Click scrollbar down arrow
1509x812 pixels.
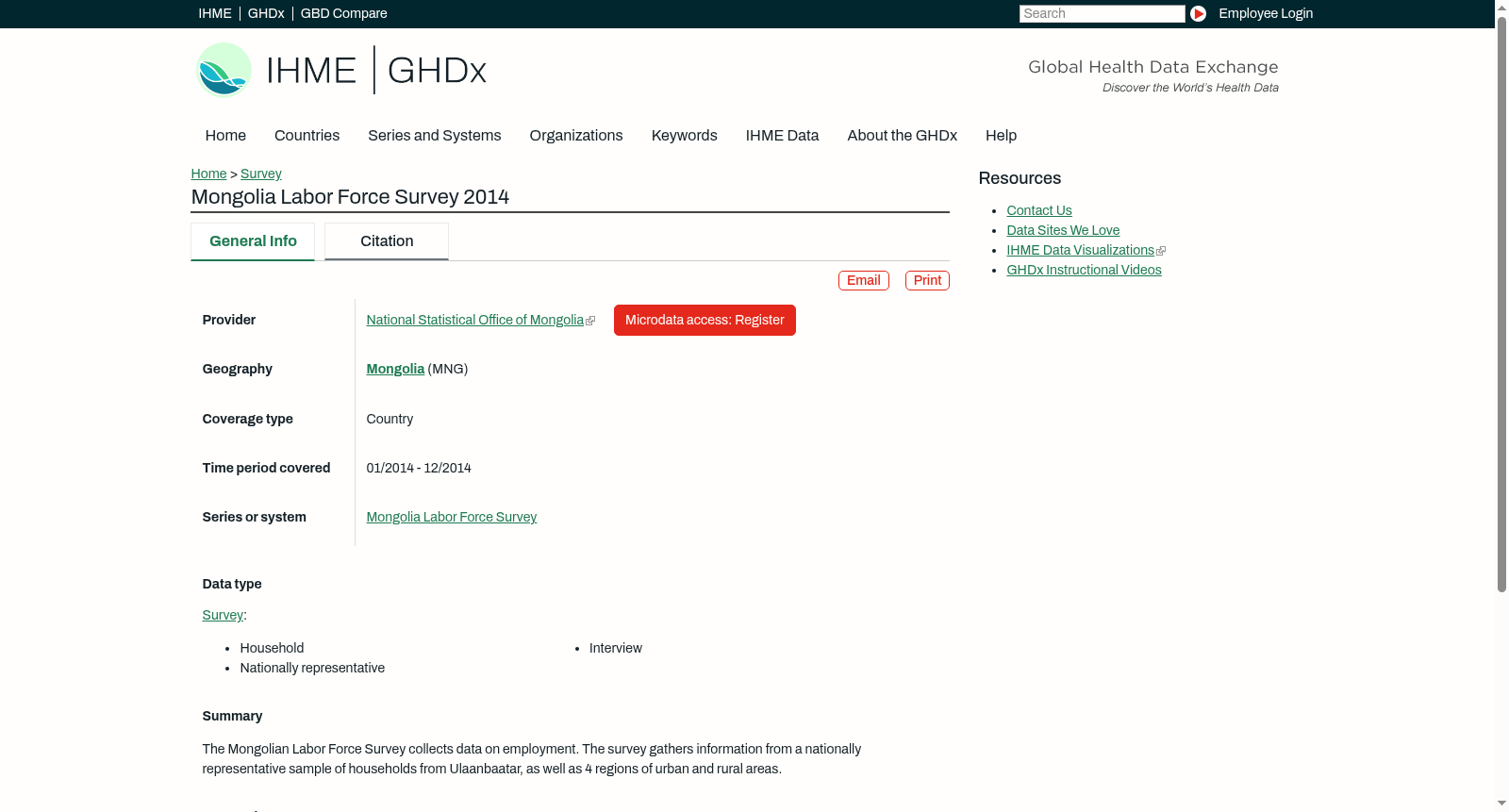click(1502, 804)
